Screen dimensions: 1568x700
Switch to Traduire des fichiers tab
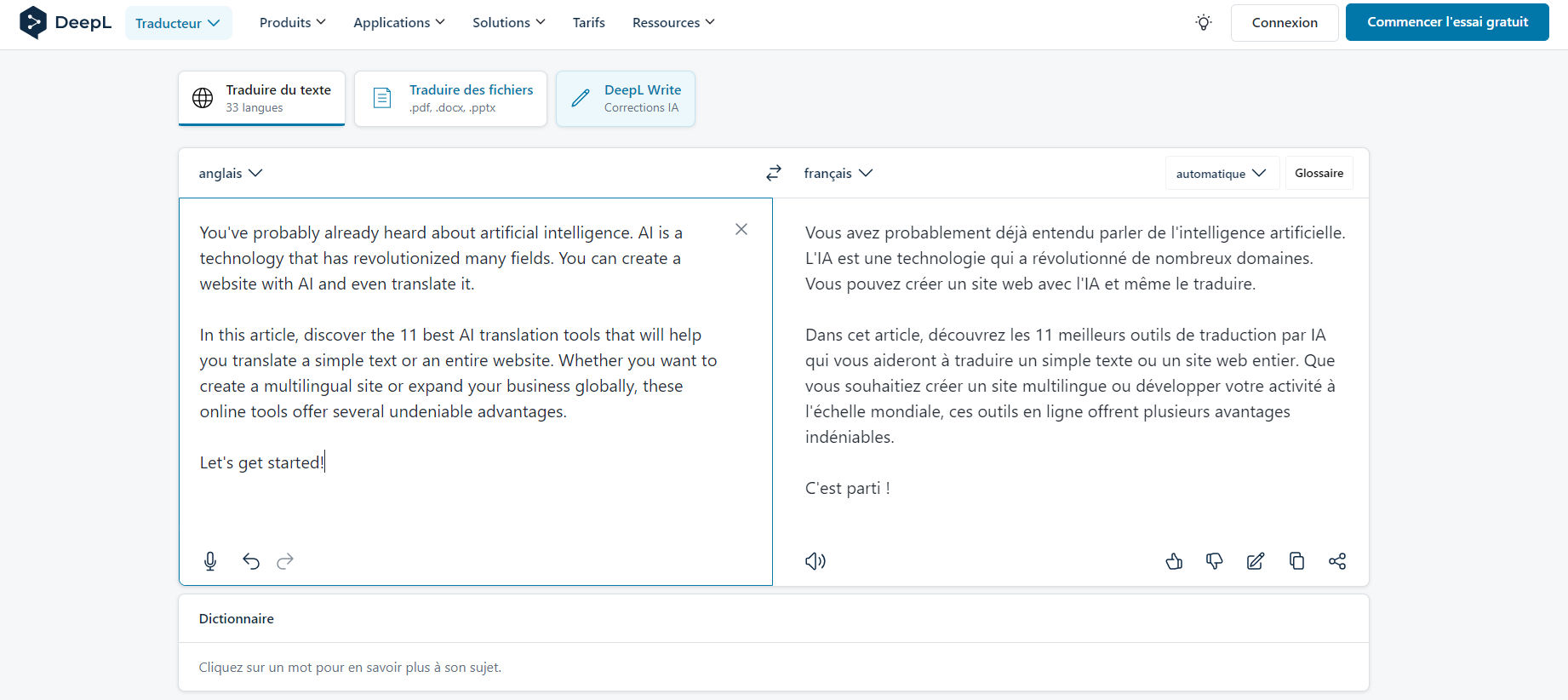point(451,99)
